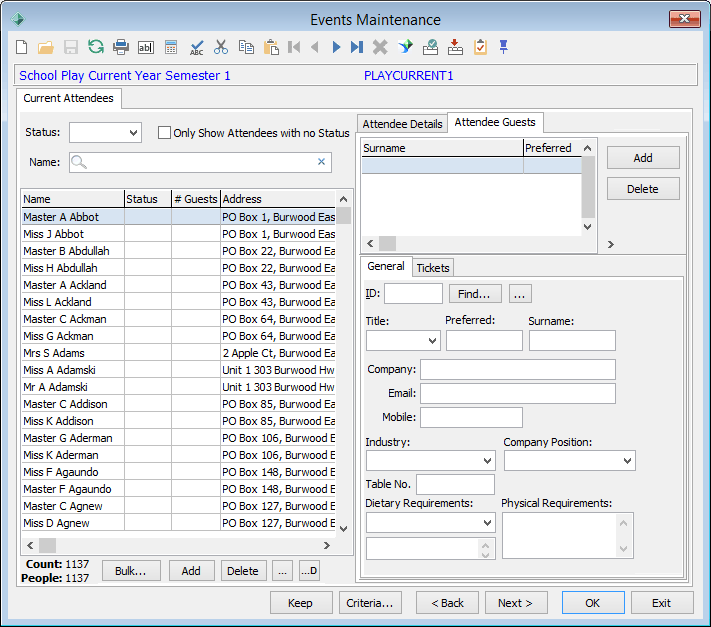711x627 pixels.
Task: Click the Next > button
Action: [x=516, y=603]
